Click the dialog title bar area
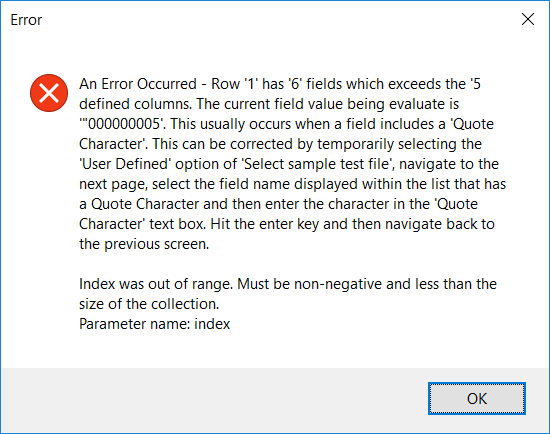This screenshot has width=550, height=434. (x=275, y=20)
